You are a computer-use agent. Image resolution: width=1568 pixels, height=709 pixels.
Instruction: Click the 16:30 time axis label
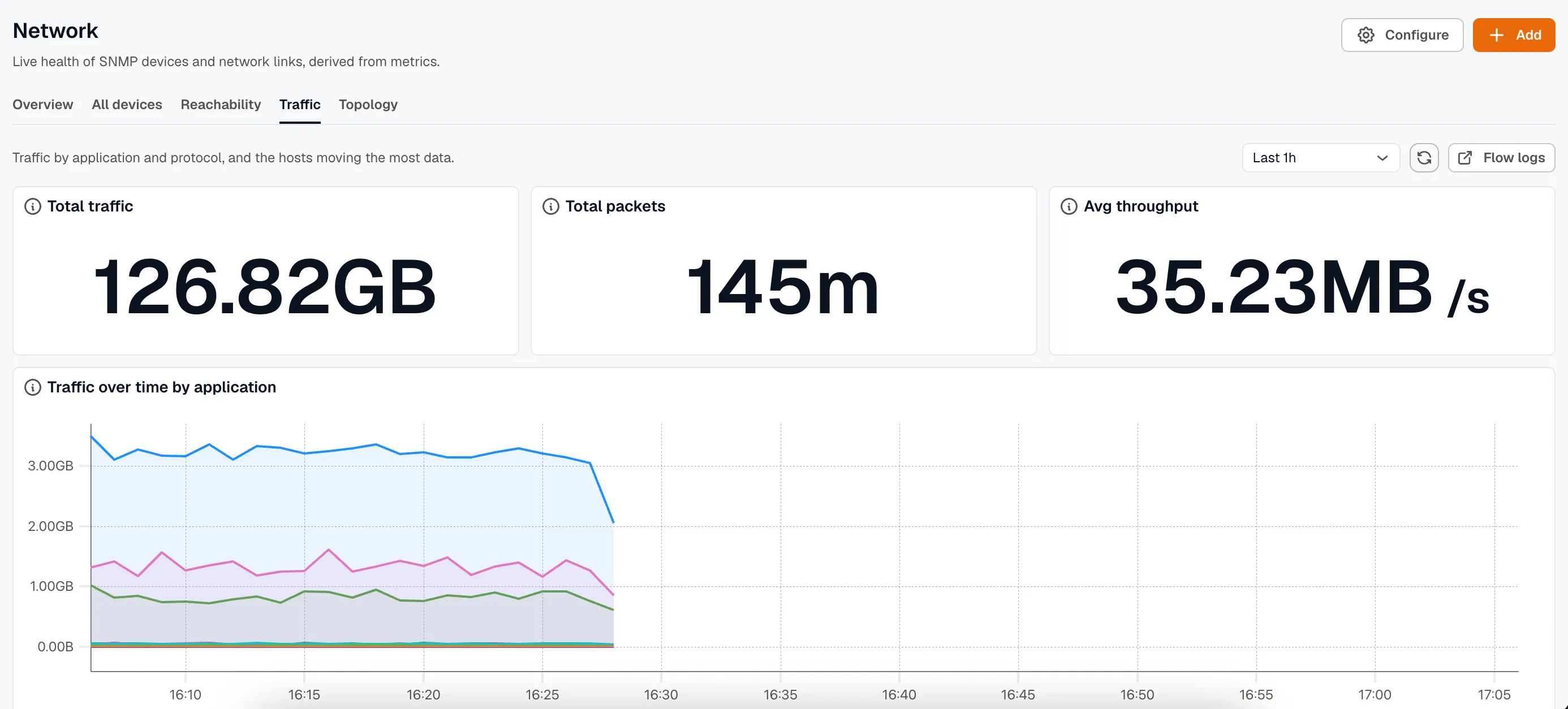coord(661,695)
